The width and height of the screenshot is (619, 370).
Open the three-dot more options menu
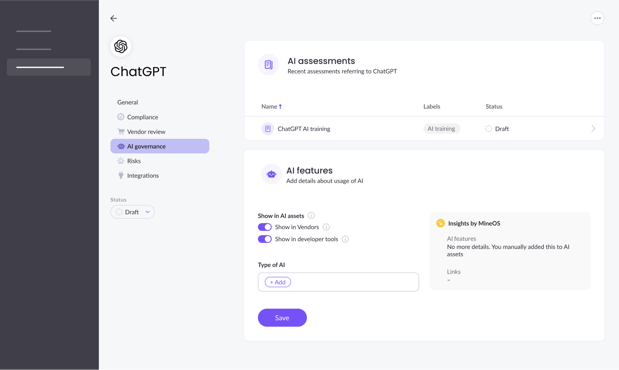tap(597, 18)
